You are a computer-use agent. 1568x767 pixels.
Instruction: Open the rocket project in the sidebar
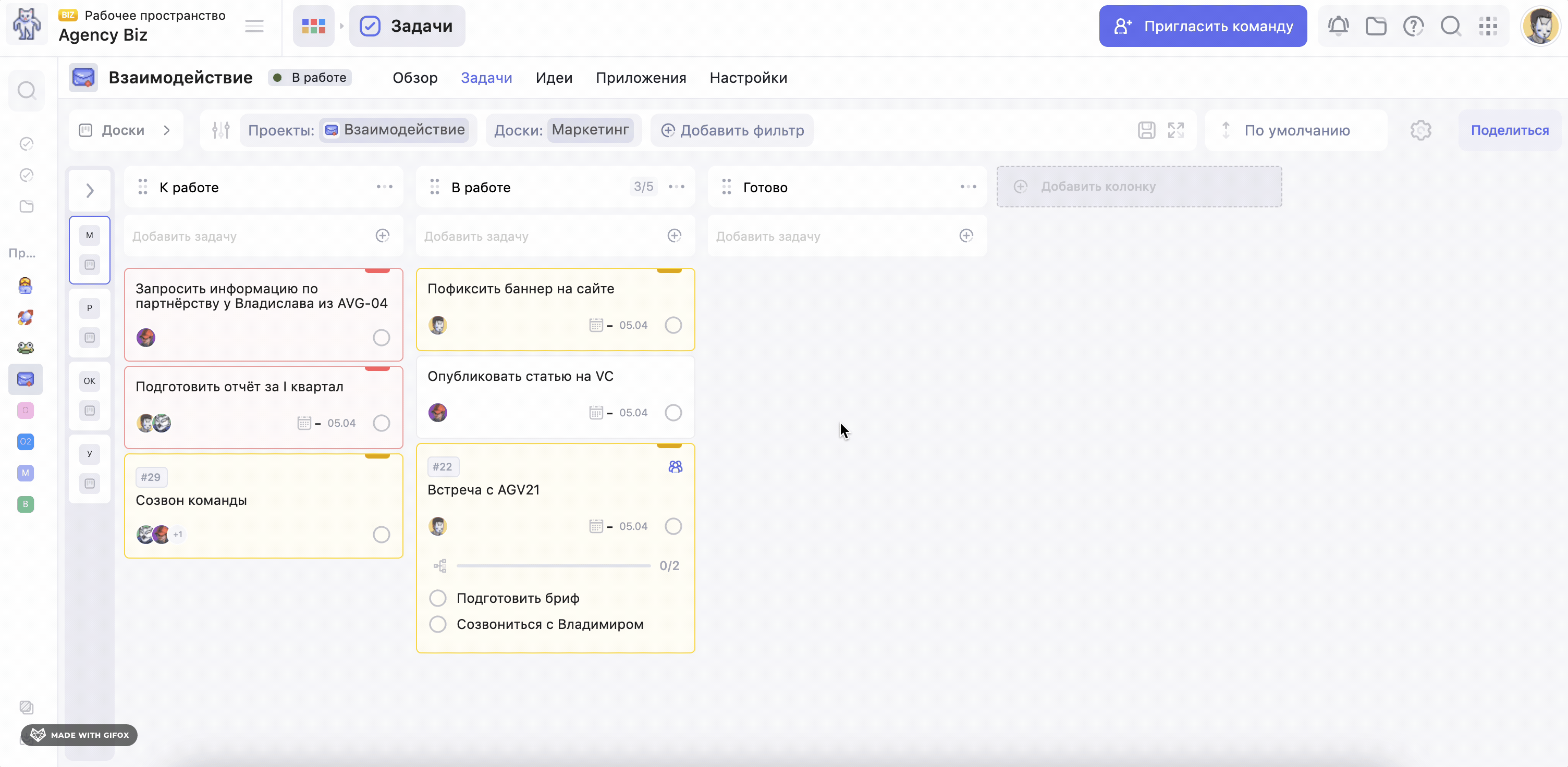pos(26,317)
